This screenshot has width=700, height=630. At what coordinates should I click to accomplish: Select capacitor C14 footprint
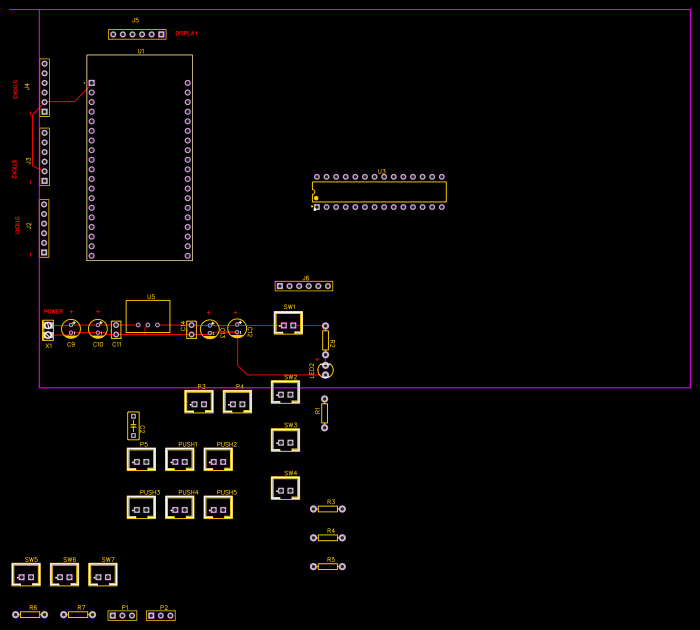(192, 330)
